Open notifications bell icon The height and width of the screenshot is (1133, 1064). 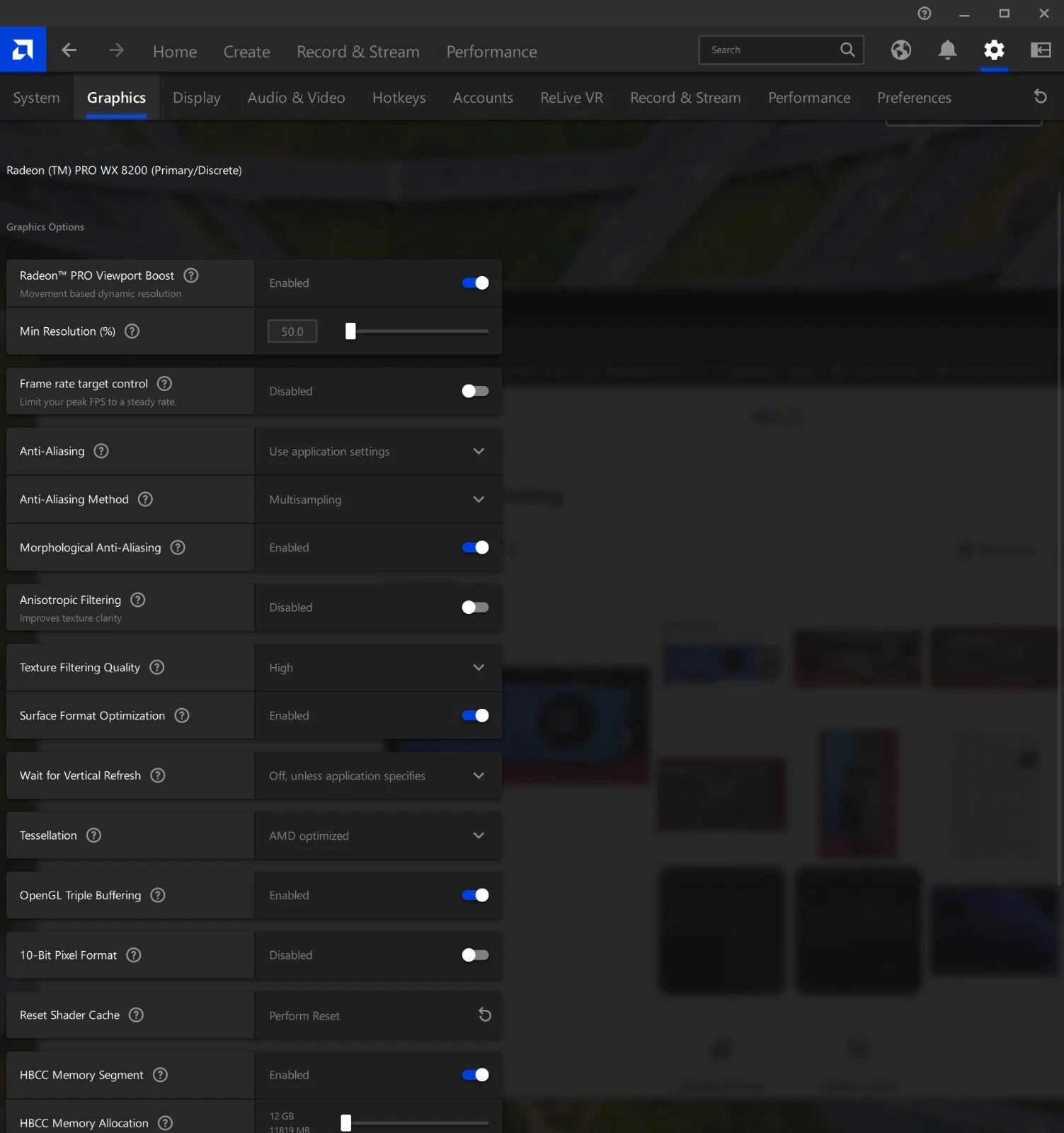click(947, 50)
